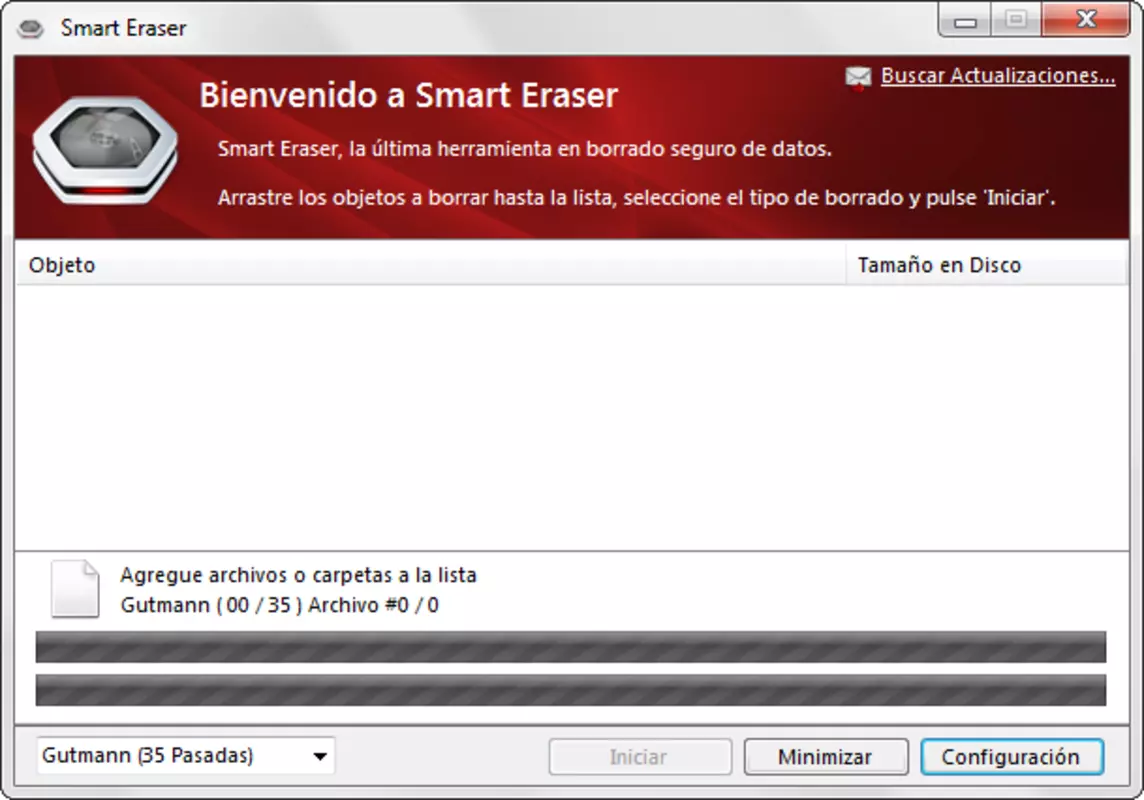
Task: Click the Iniciar button
Action: (640, 757)
